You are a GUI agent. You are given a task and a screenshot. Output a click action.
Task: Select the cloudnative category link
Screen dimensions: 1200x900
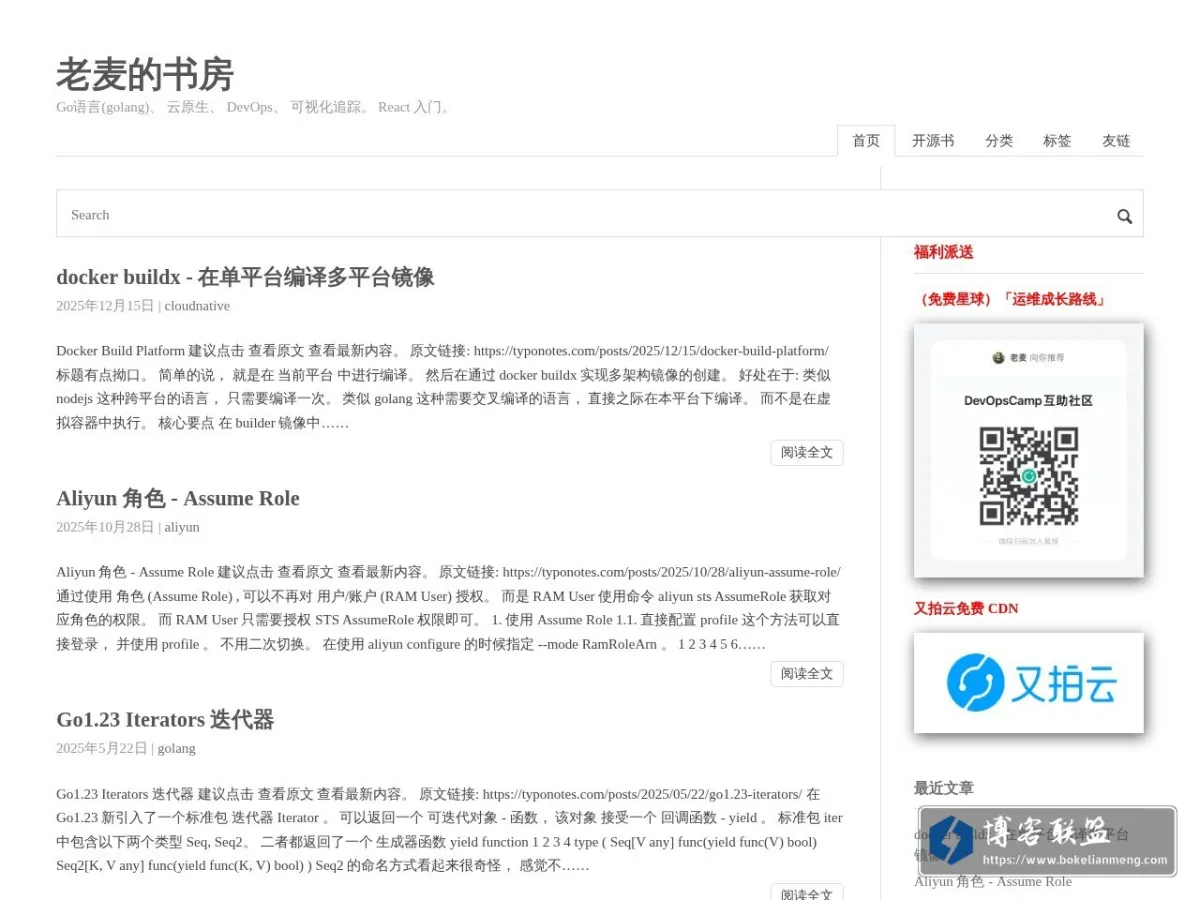197,306
